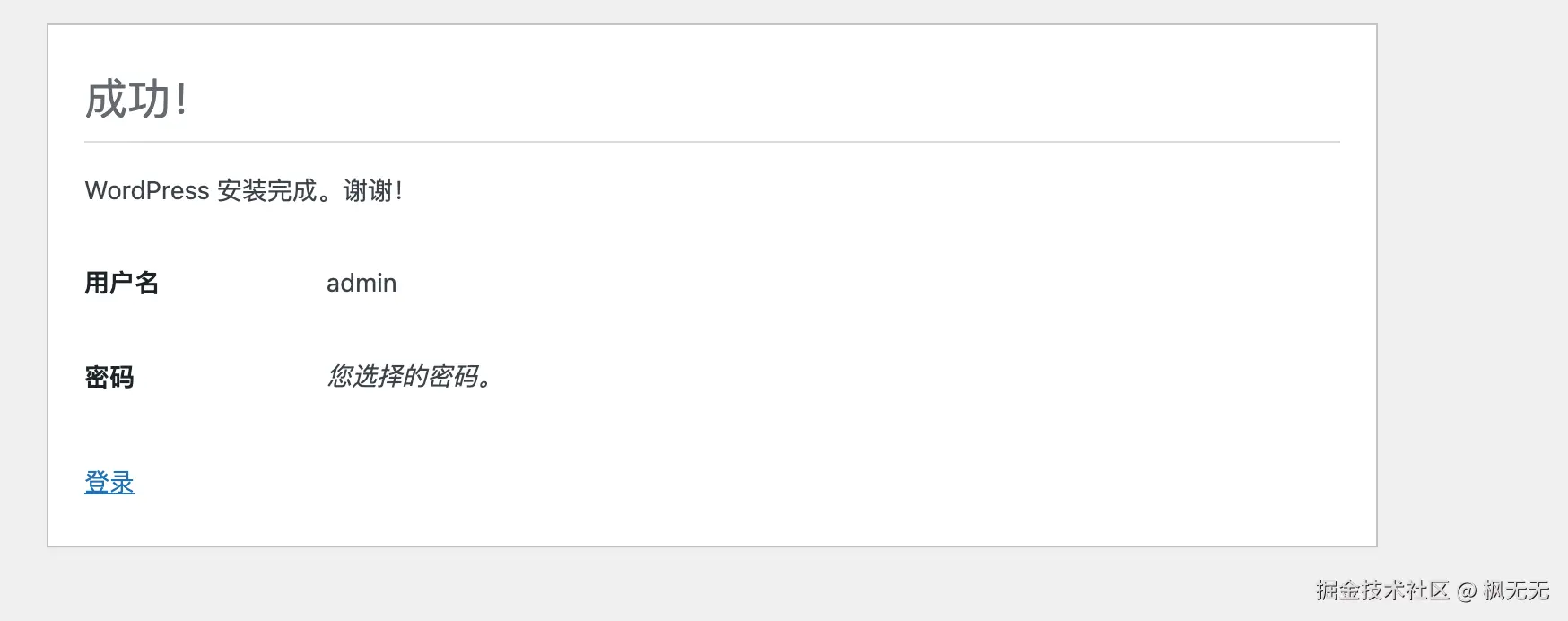Click the @ symbol in the watermark
1568x621 pixels.
[1467, 590]
